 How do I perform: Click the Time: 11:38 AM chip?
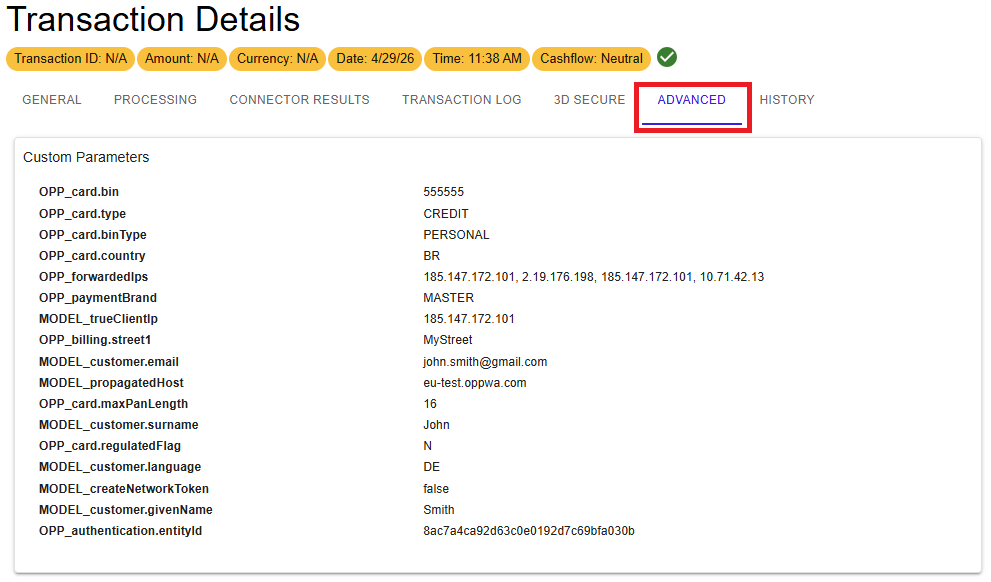(477, 59)
